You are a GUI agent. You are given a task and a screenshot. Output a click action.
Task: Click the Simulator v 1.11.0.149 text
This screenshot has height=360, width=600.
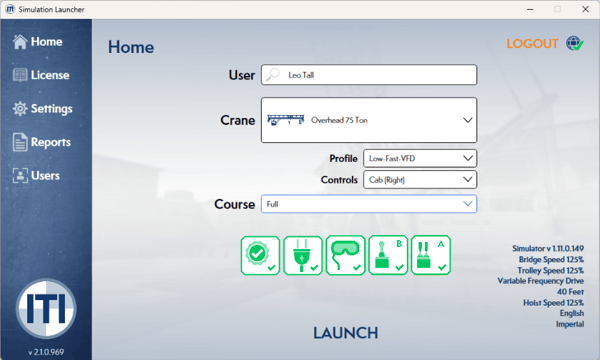(x=548, y=249)
